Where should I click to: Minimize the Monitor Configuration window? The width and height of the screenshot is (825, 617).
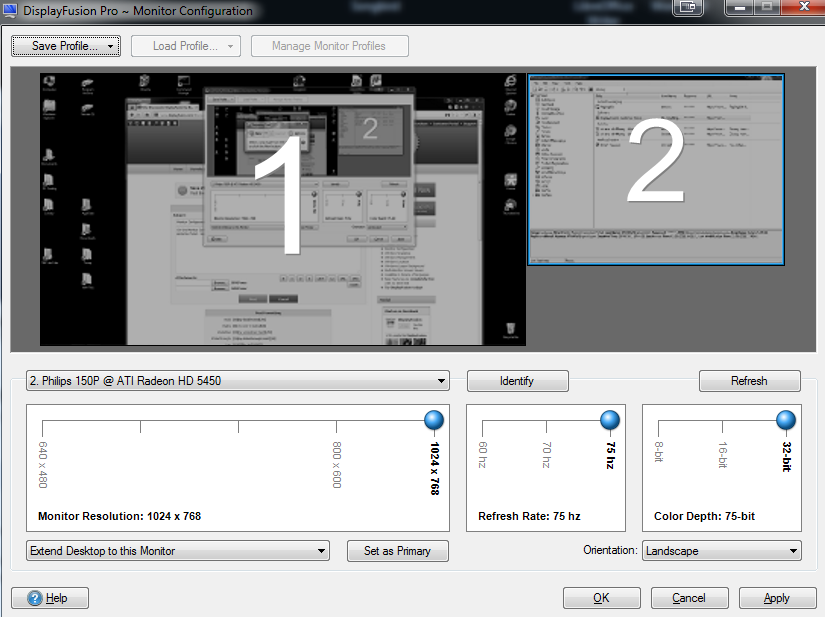[740, 7]
